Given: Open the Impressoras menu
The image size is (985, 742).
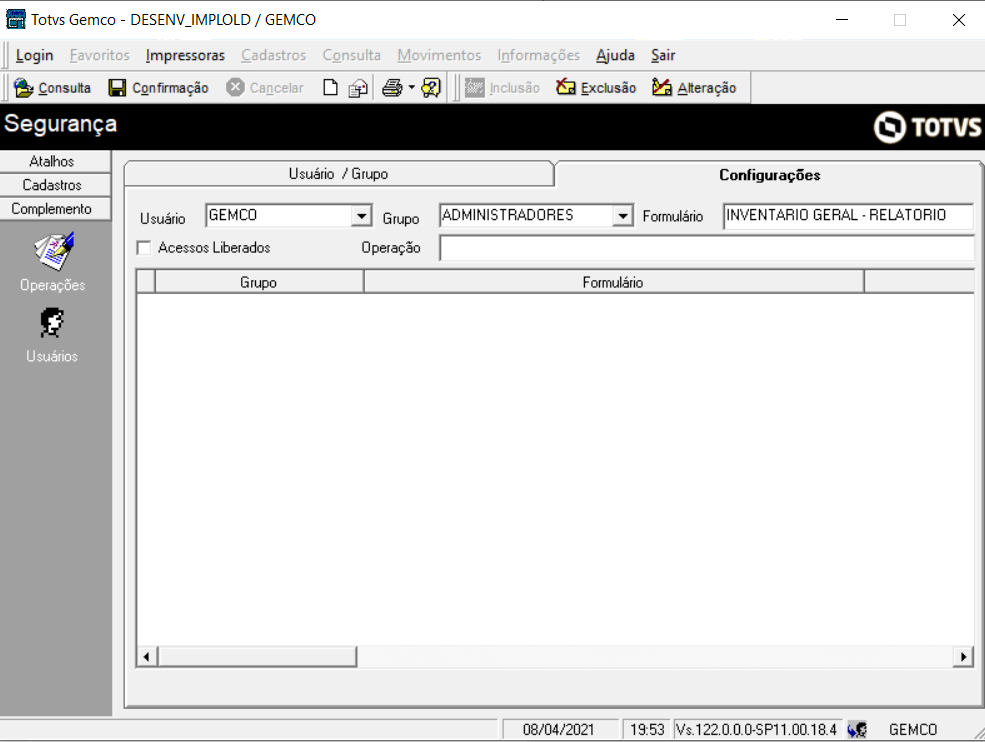Looking at the screenshot, I should coord(185,55).
